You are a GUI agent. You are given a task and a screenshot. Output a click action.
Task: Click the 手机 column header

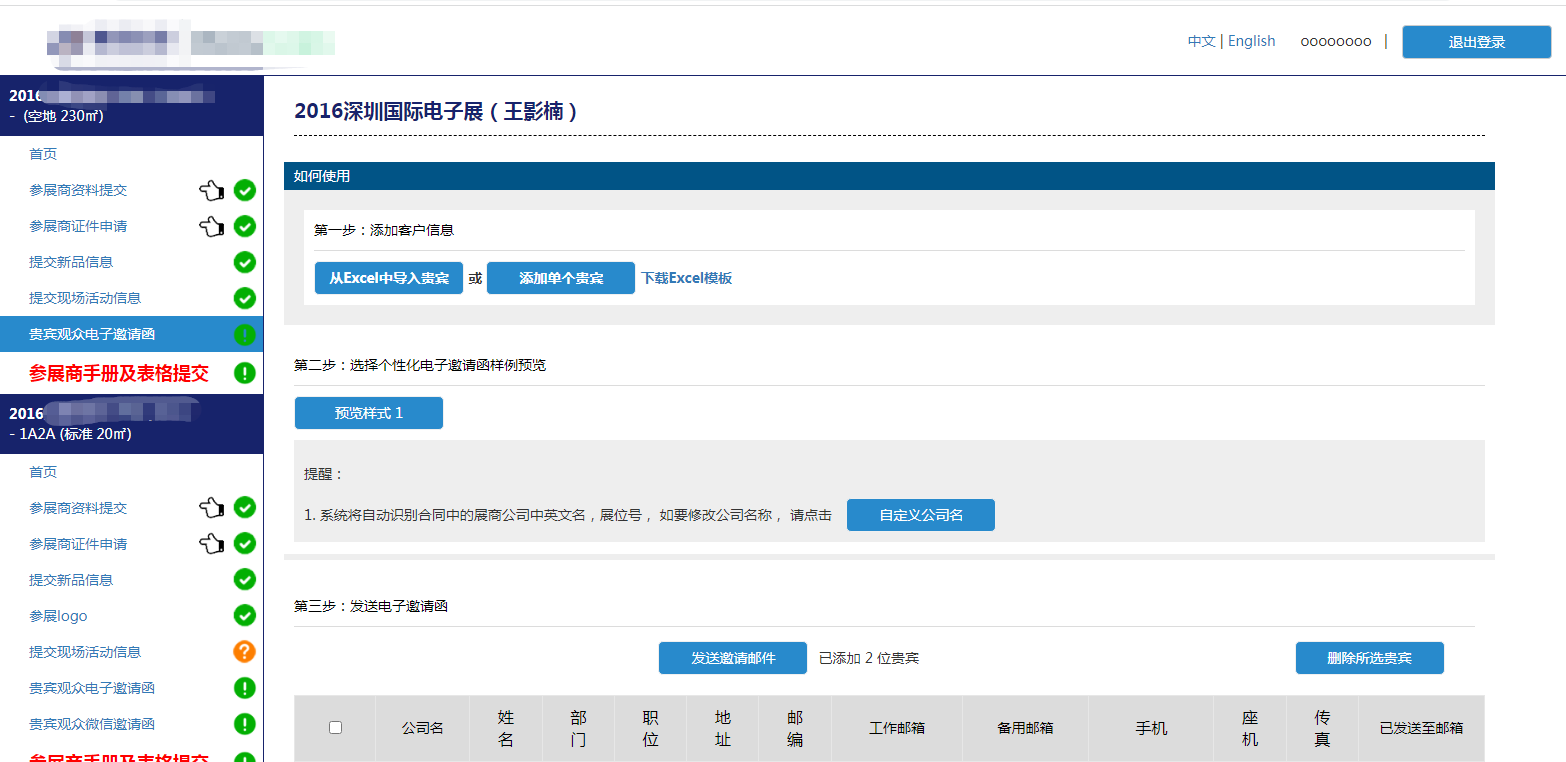(1151, 728)
